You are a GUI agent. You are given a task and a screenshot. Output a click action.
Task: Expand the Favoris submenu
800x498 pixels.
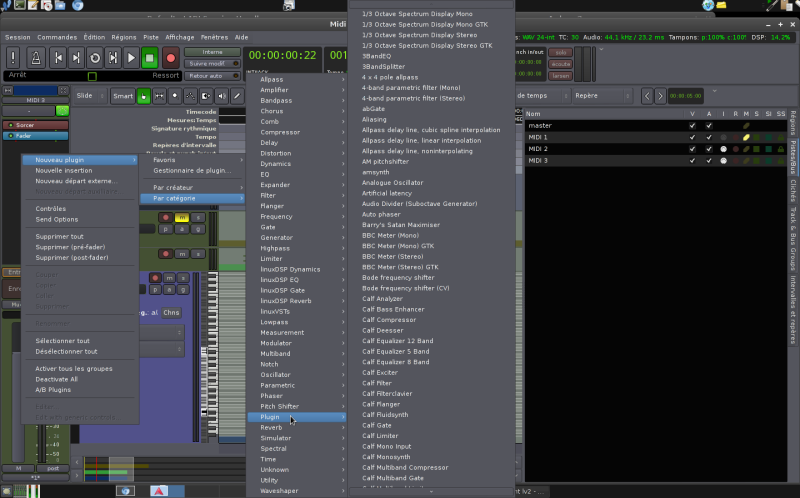(x=193, y=160)
